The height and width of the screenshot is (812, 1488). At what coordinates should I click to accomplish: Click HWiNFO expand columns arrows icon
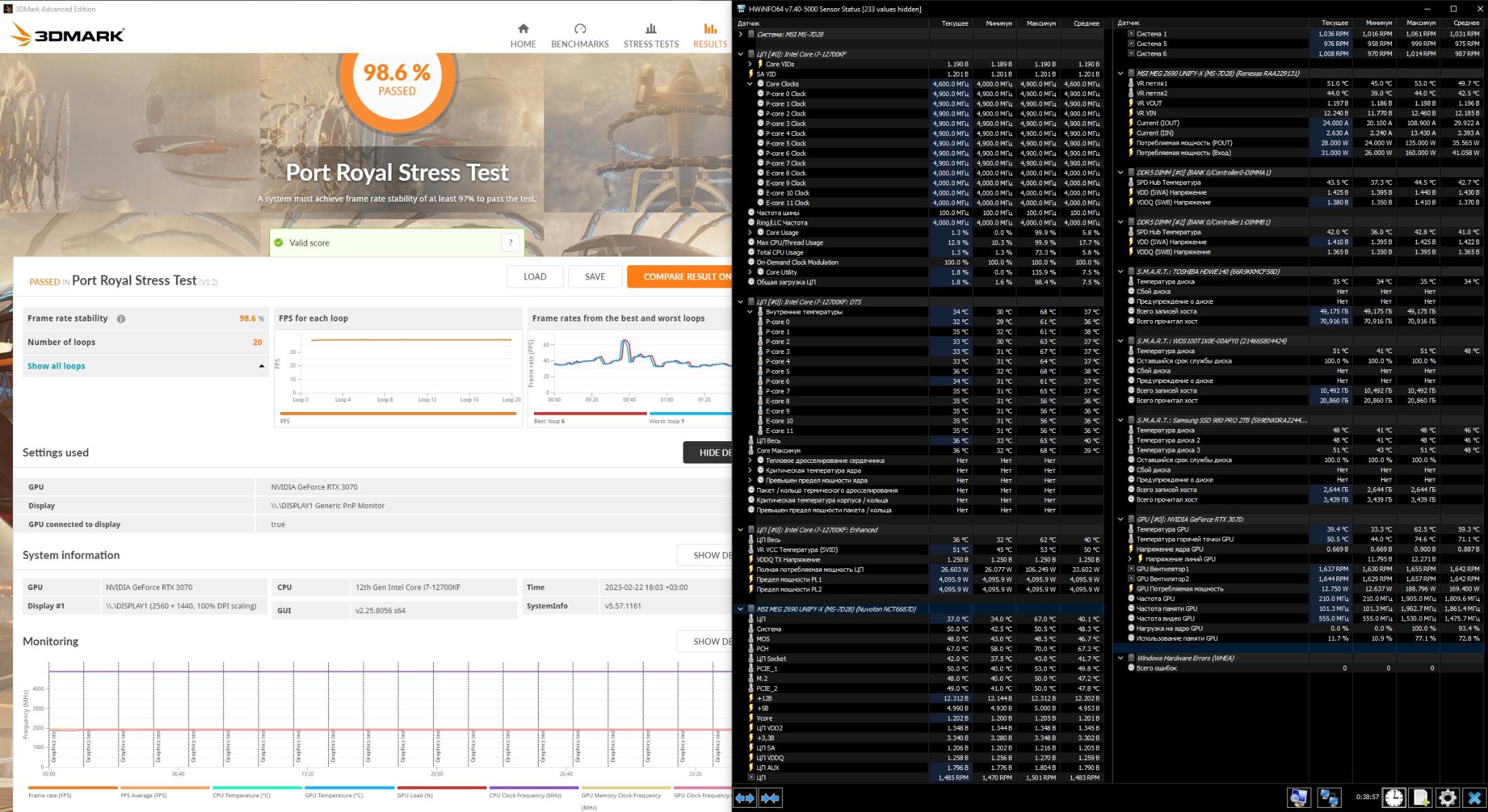[x=744, y=798]
